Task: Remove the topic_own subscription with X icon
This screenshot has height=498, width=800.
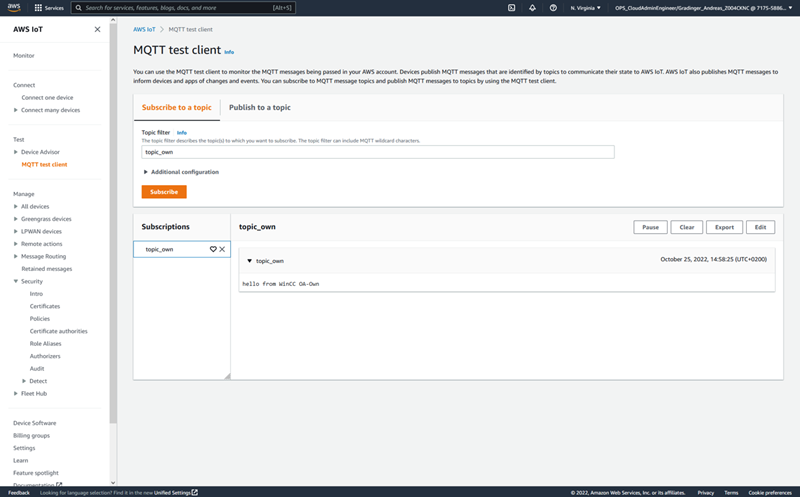Action: pyautogui.click(x=222, y=249)
